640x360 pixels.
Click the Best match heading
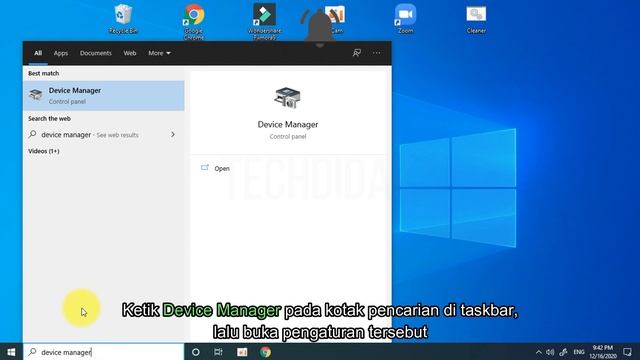coord(44,73)
